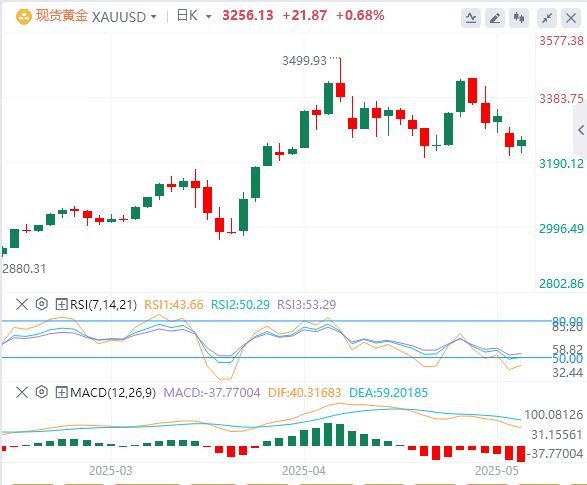This screenshot has width=587, height=485.
Task: Click the 3190.12 price axis label
Action: pos(561,164)
